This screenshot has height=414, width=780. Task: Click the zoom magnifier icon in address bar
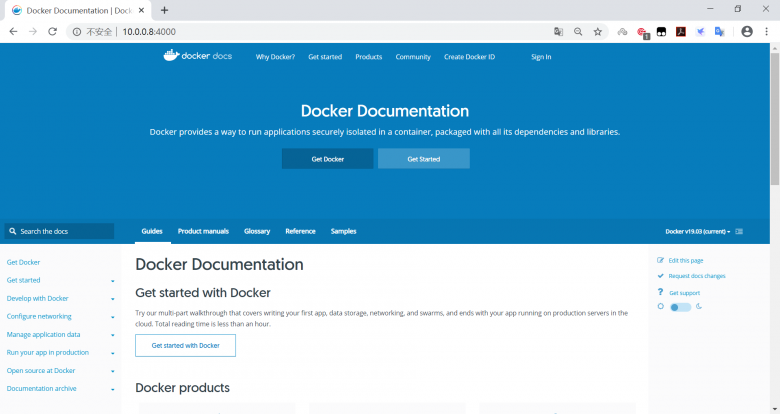click(x=578, y=32)
